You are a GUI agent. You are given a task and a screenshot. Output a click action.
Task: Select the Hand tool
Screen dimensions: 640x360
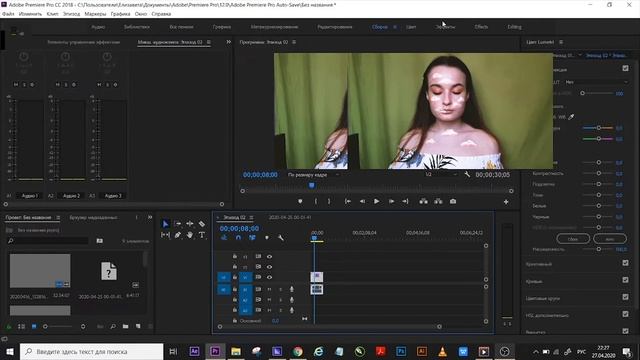(x=190, y=235)
